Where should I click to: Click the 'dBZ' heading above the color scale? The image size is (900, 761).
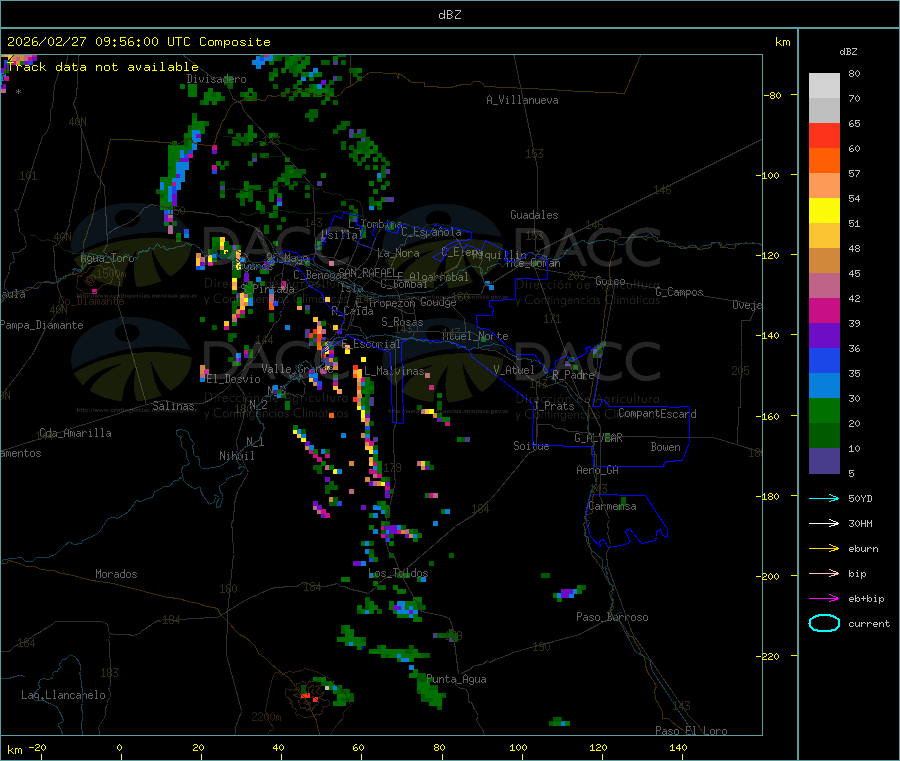848,52
